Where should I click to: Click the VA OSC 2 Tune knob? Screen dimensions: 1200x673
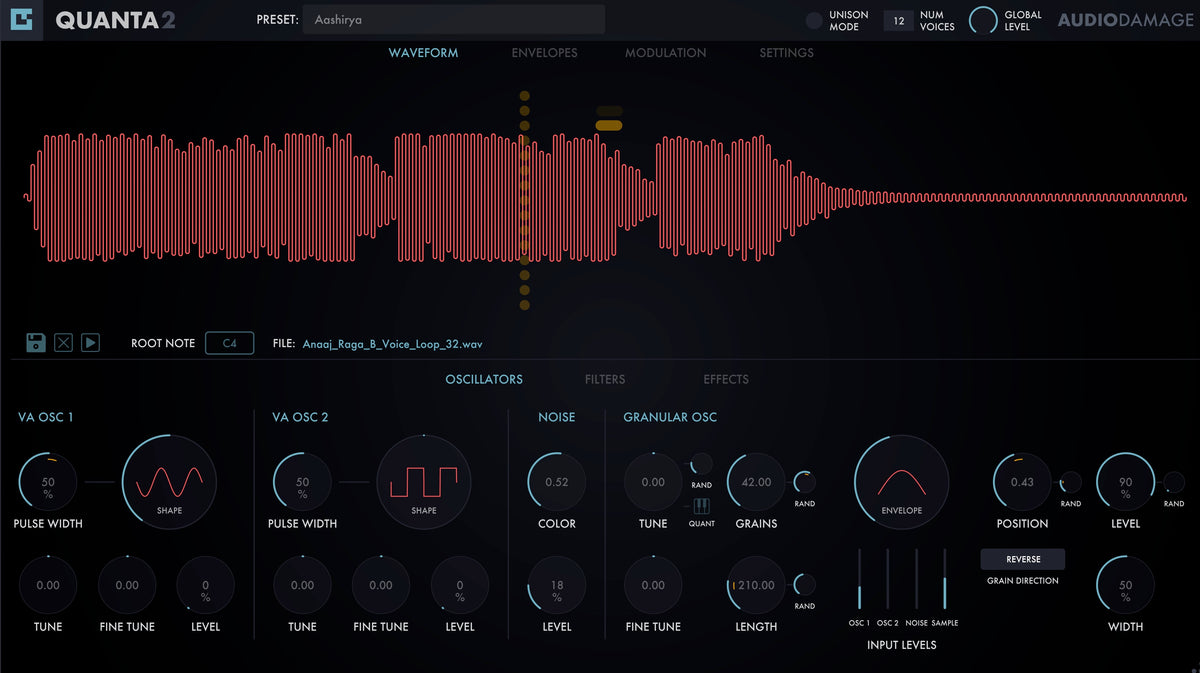[x=302, y=585]
